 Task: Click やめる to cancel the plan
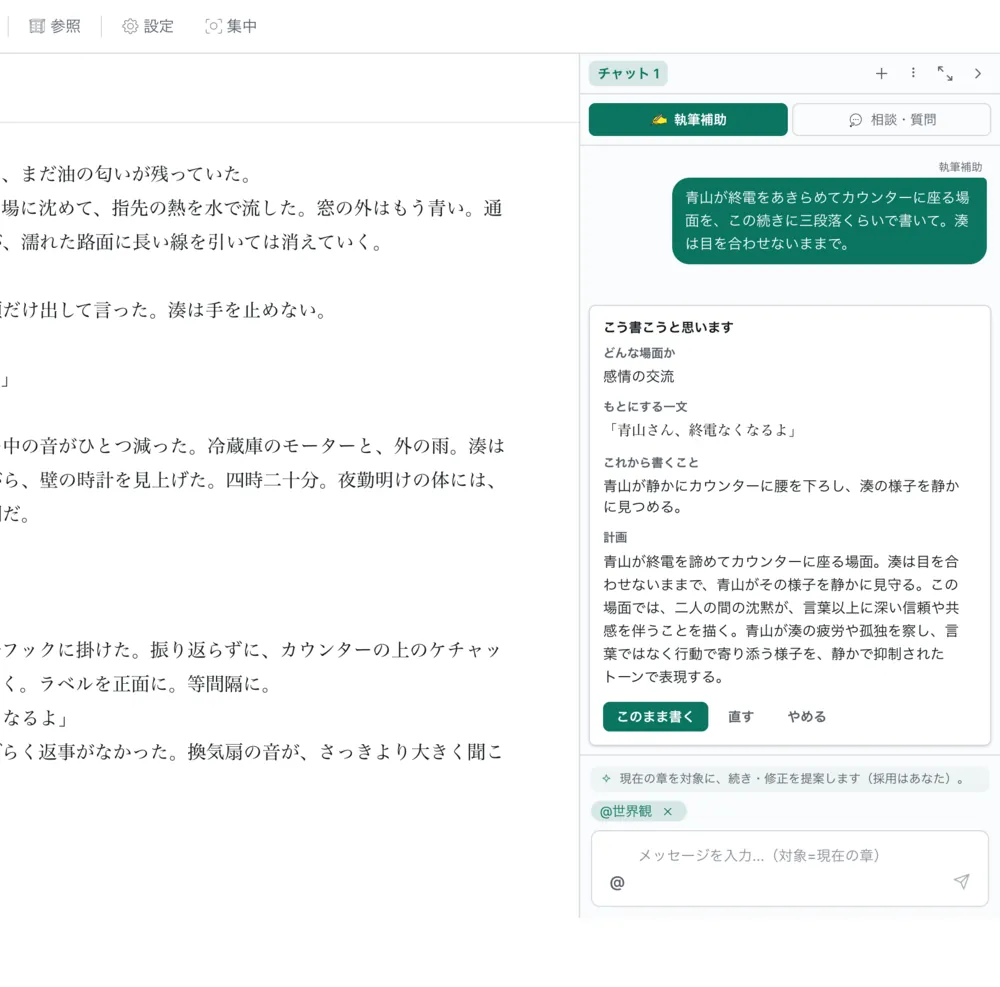[806, 716]
